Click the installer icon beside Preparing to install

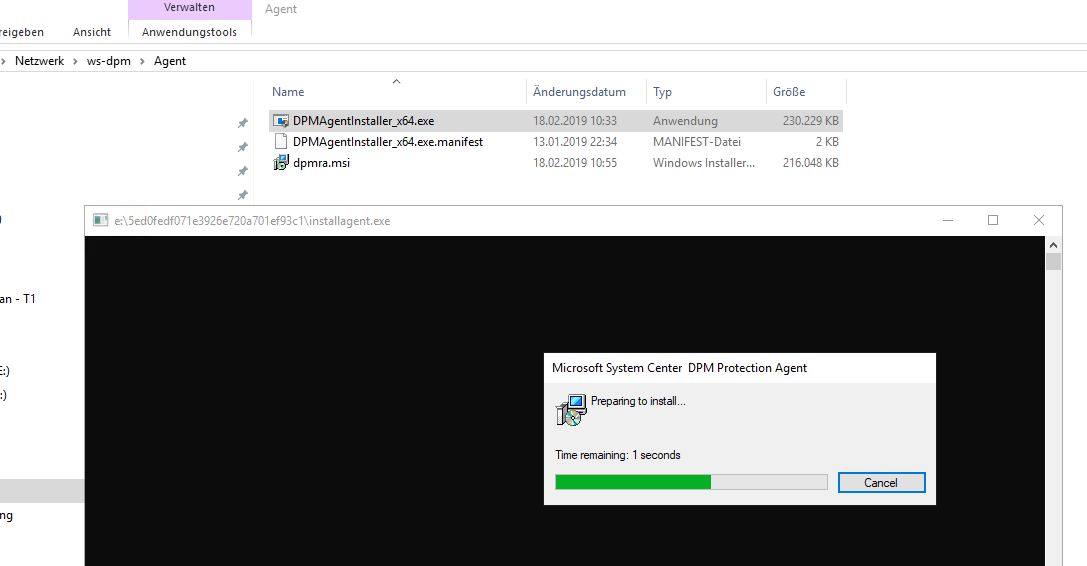pos(571,410)
